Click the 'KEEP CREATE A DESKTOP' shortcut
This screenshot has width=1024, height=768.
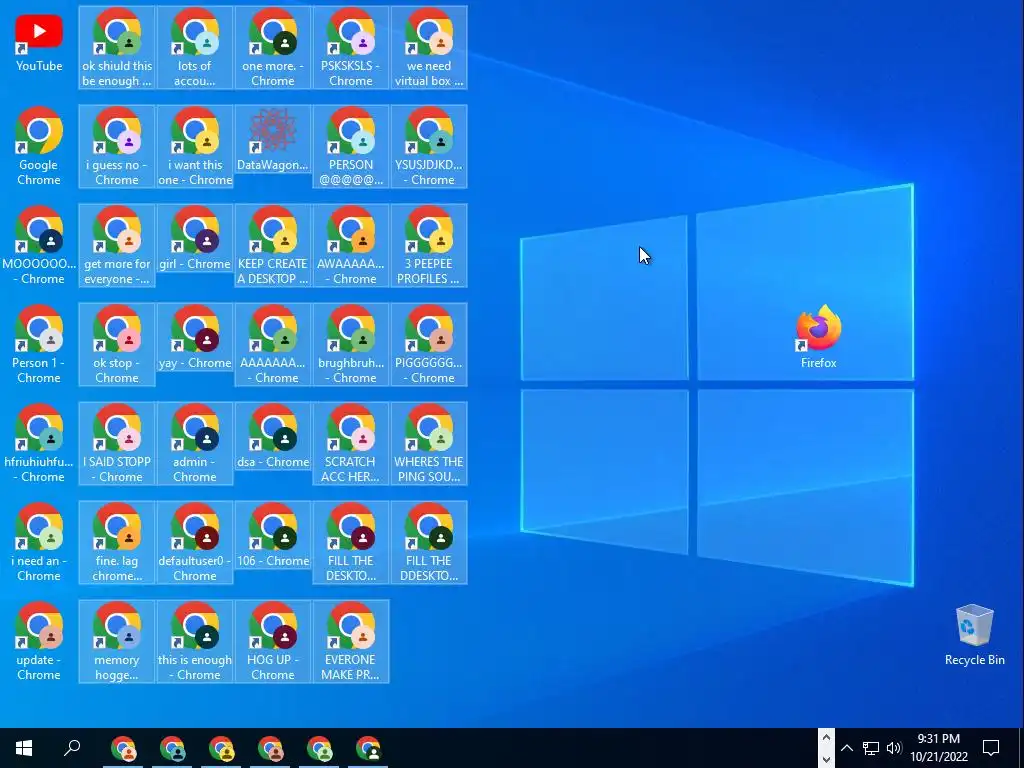272,246
